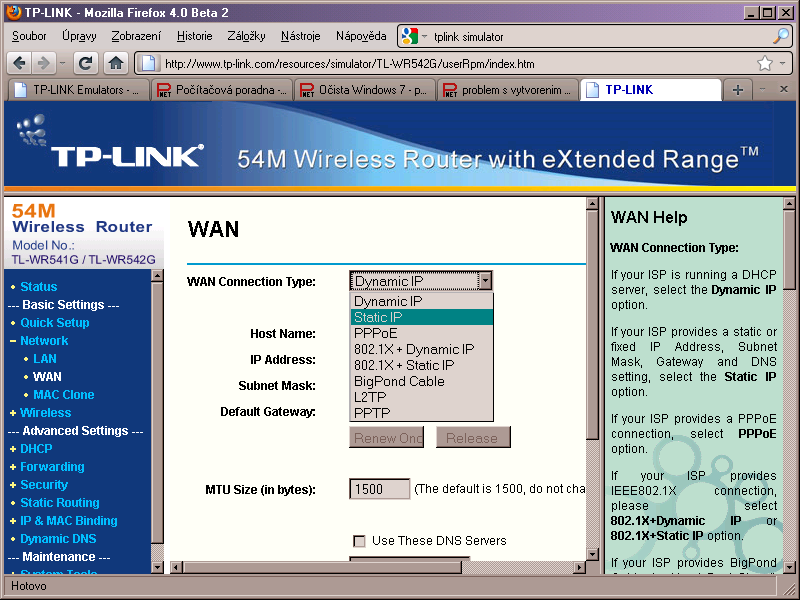
Task: Go to the Home page icon
Action: 116,63
